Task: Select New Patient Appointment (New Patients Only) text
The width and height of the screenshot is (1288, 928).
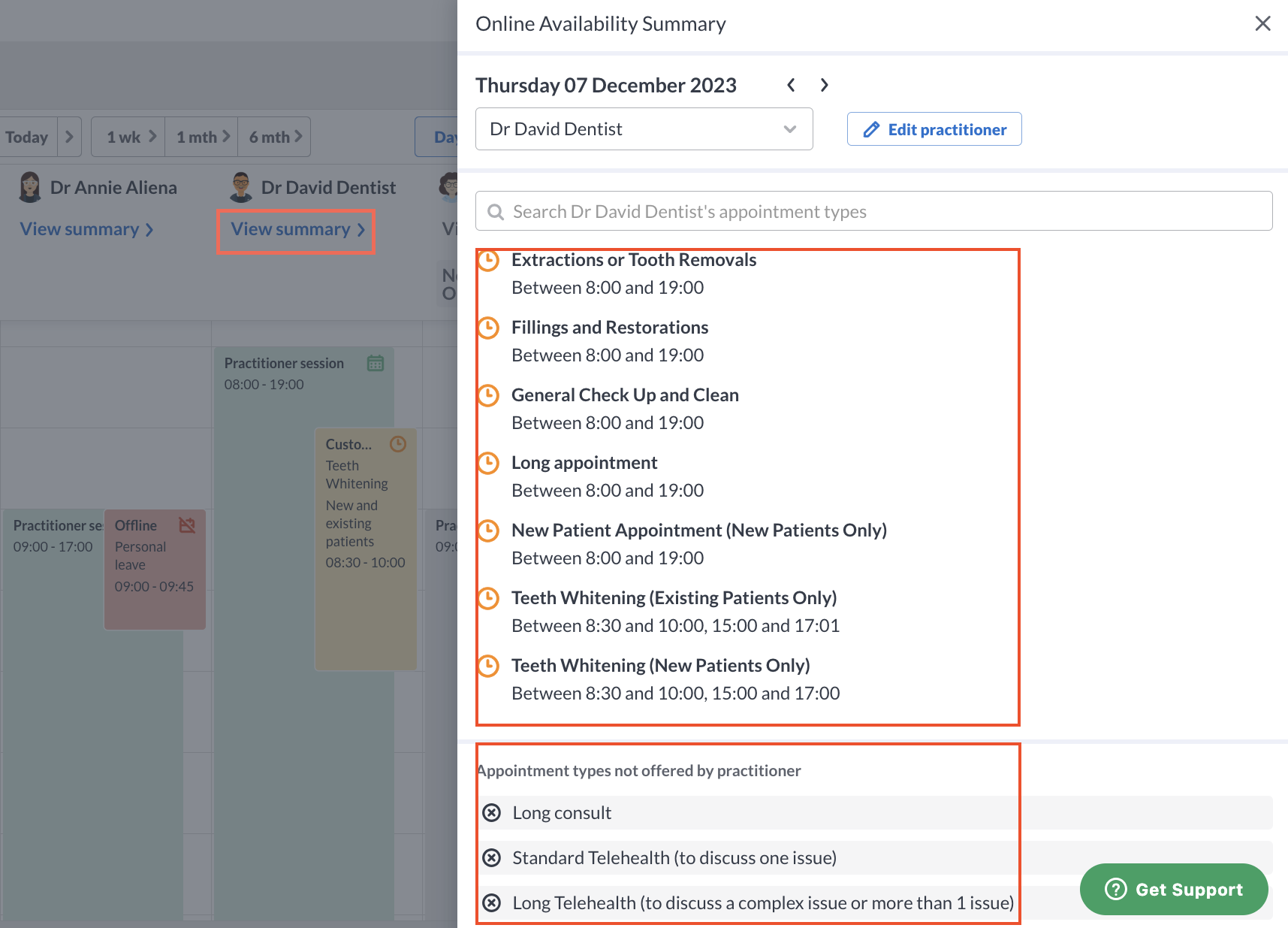Action: click(x=699, y=531)
